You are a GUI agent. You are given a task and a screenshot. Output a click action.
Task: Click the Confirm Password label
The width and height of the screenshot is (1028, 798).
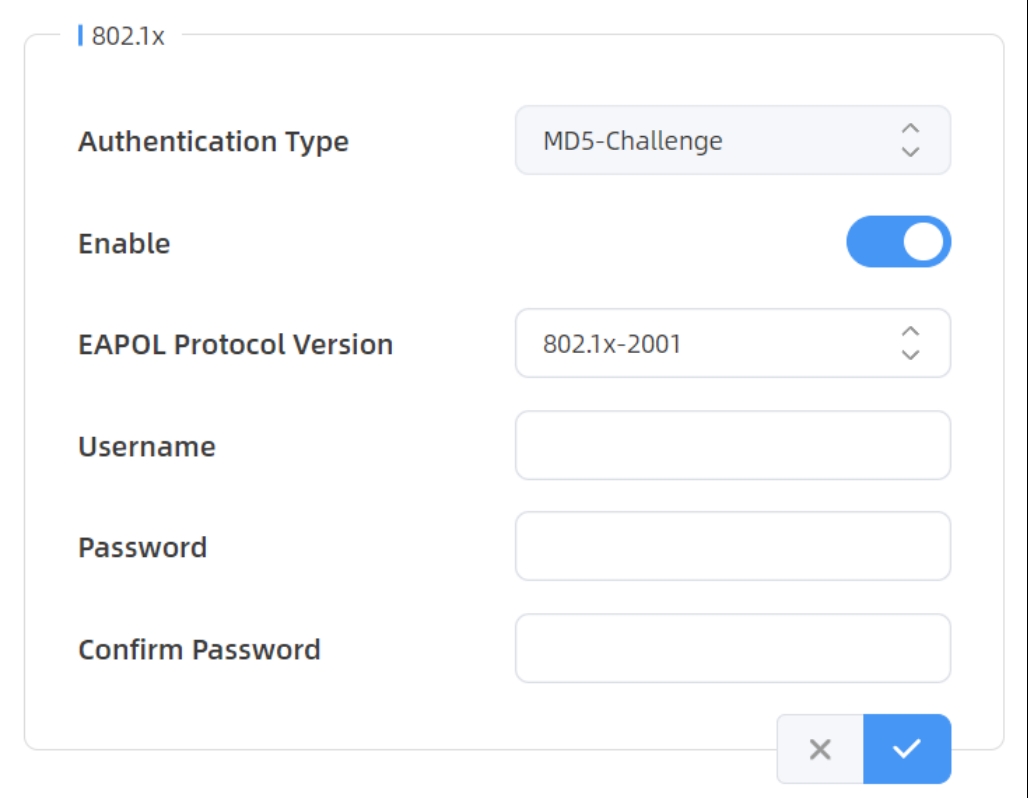click(x=199, y=650)
